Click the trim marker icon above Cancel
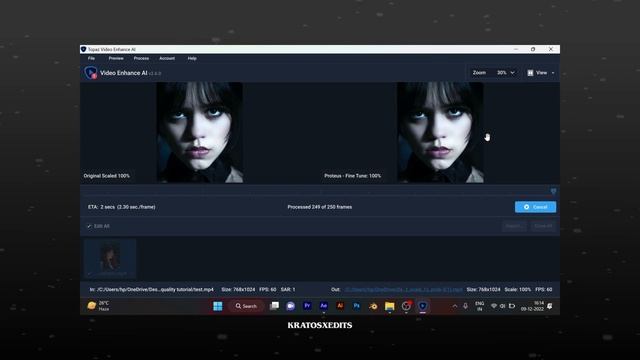 click(x=553, y=191)
